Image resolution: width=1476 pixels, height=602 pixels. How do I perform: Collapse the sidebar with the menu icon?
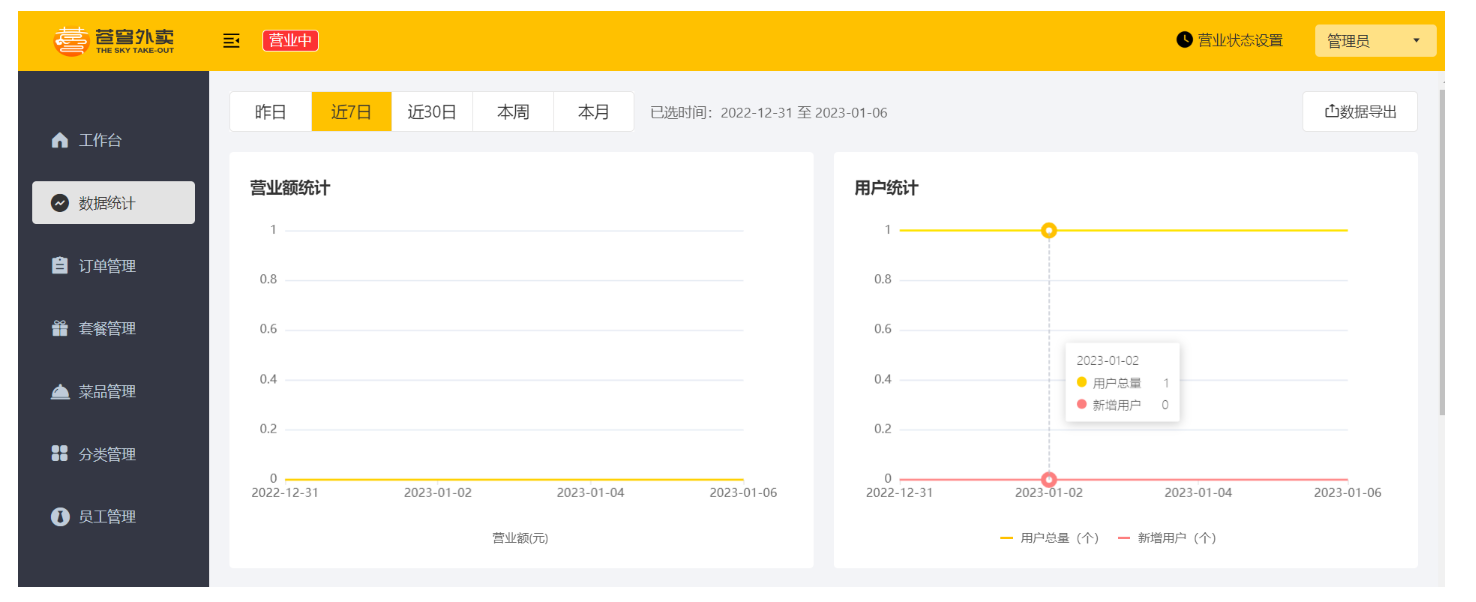click(x=231, y=40)
